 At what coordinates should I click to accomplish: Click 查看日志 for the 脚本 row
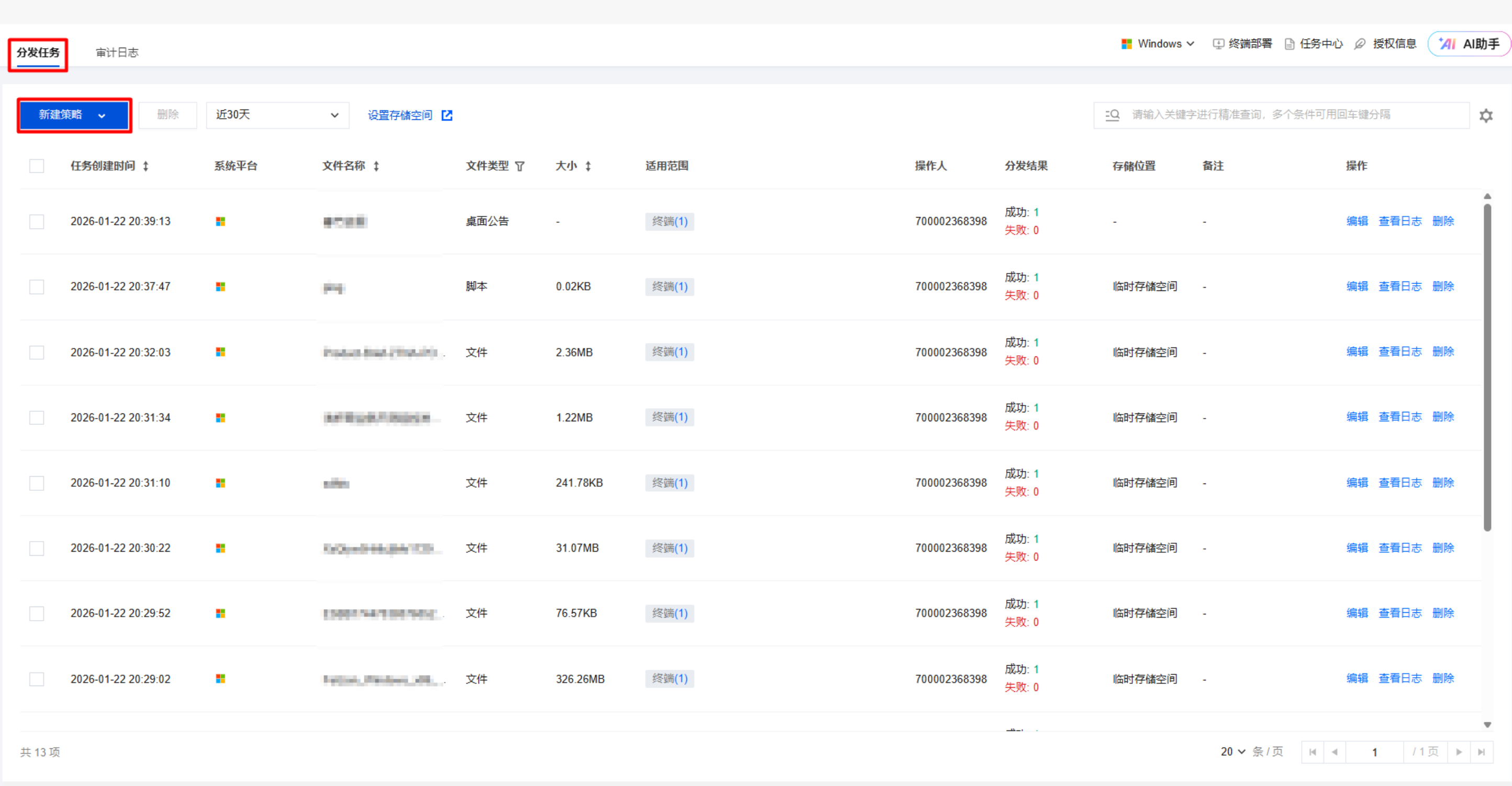(1399, 286)
